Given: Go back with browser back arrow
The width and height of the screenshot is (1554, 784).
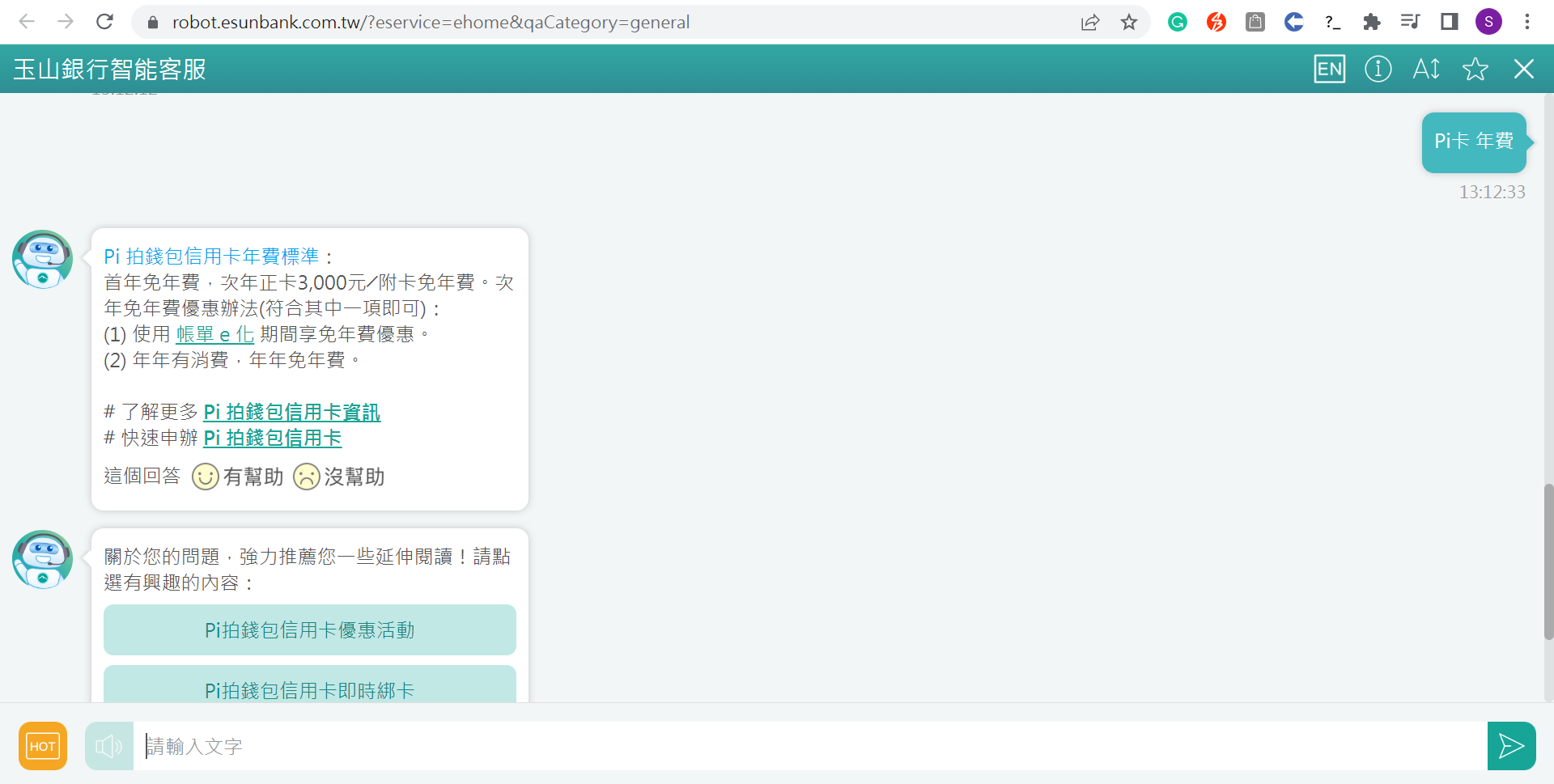Looking at the screenshot, I should coord(27,22).
